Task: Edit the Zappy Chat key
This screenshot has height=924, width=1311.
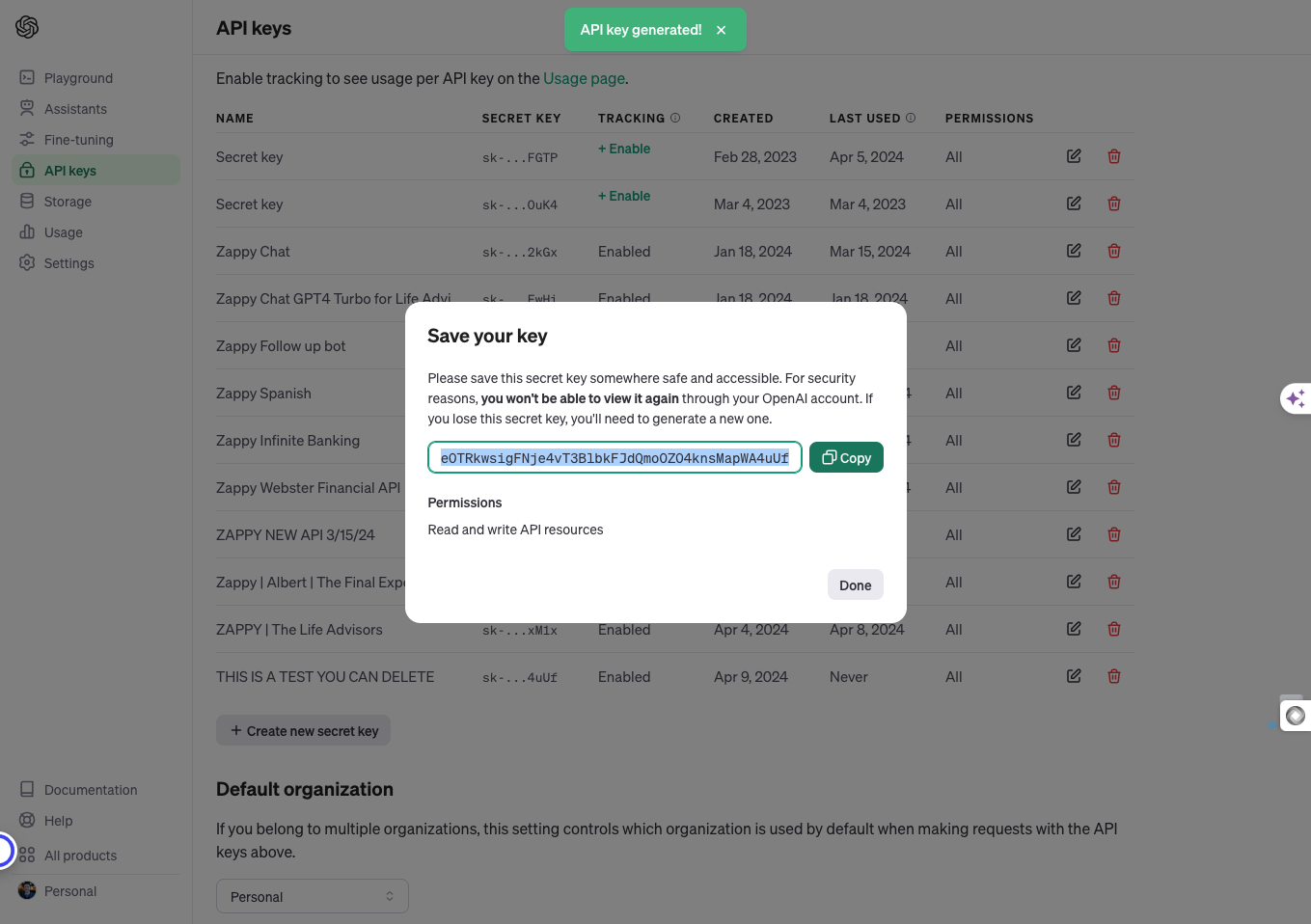Action: coord(1074,251)
